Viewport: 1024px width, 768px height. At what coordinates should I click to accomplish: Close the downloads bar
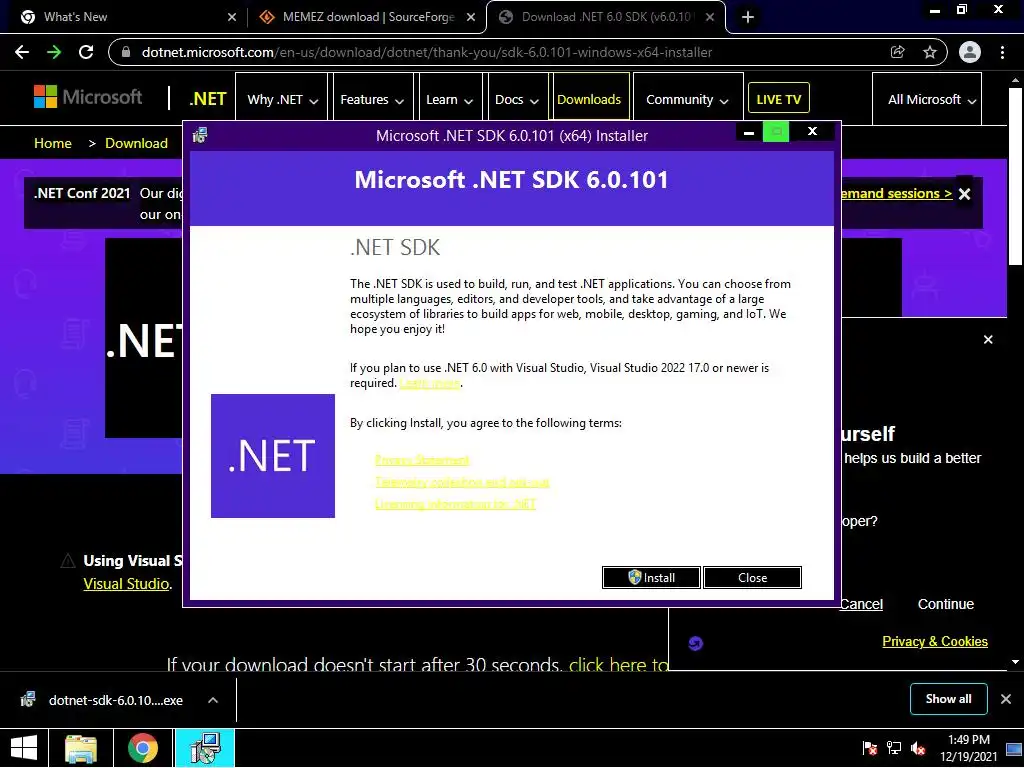tap(1006, 699)
